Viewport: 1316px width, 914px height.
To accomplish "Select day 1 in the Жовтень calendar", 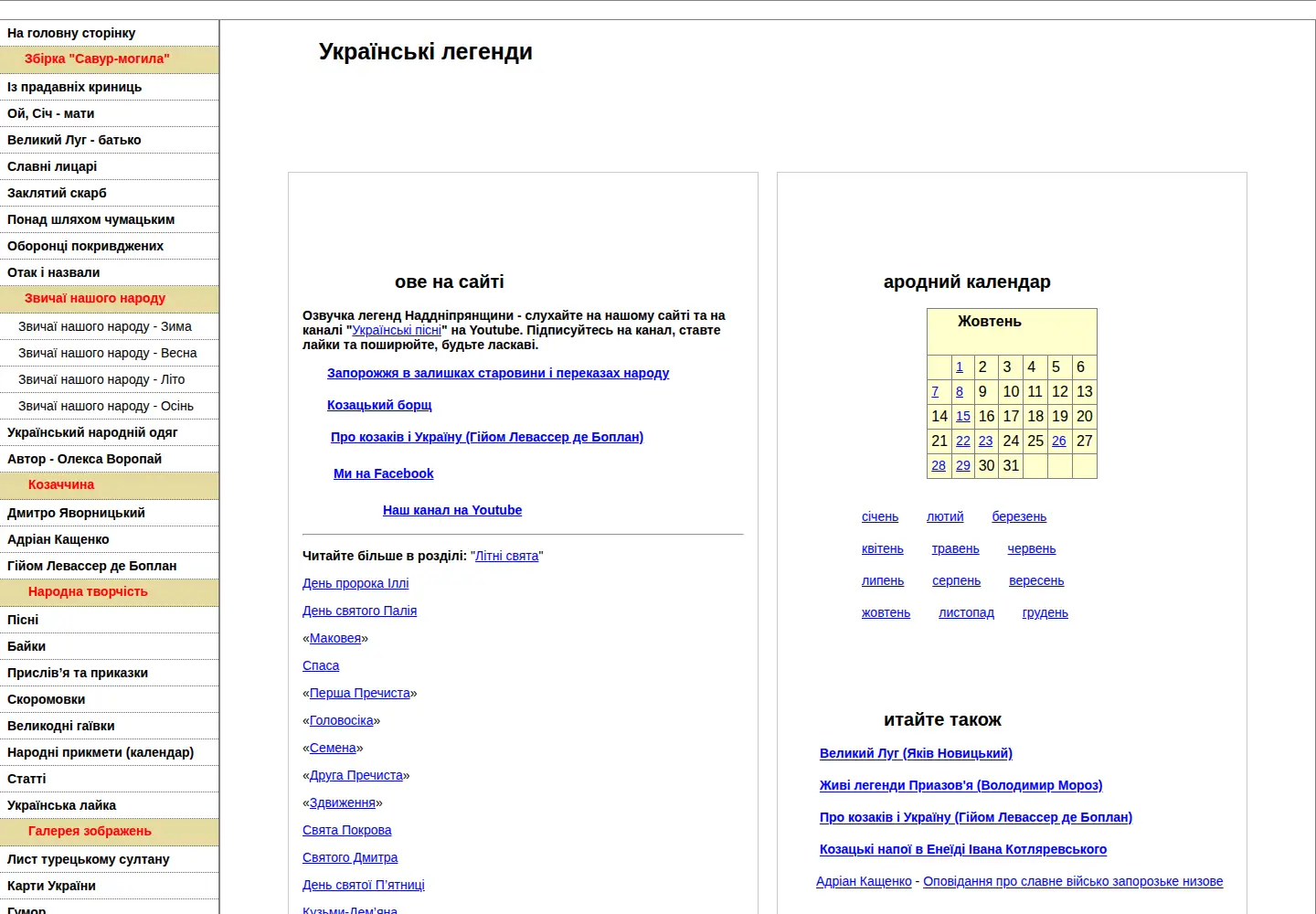I will click(960, 367).
